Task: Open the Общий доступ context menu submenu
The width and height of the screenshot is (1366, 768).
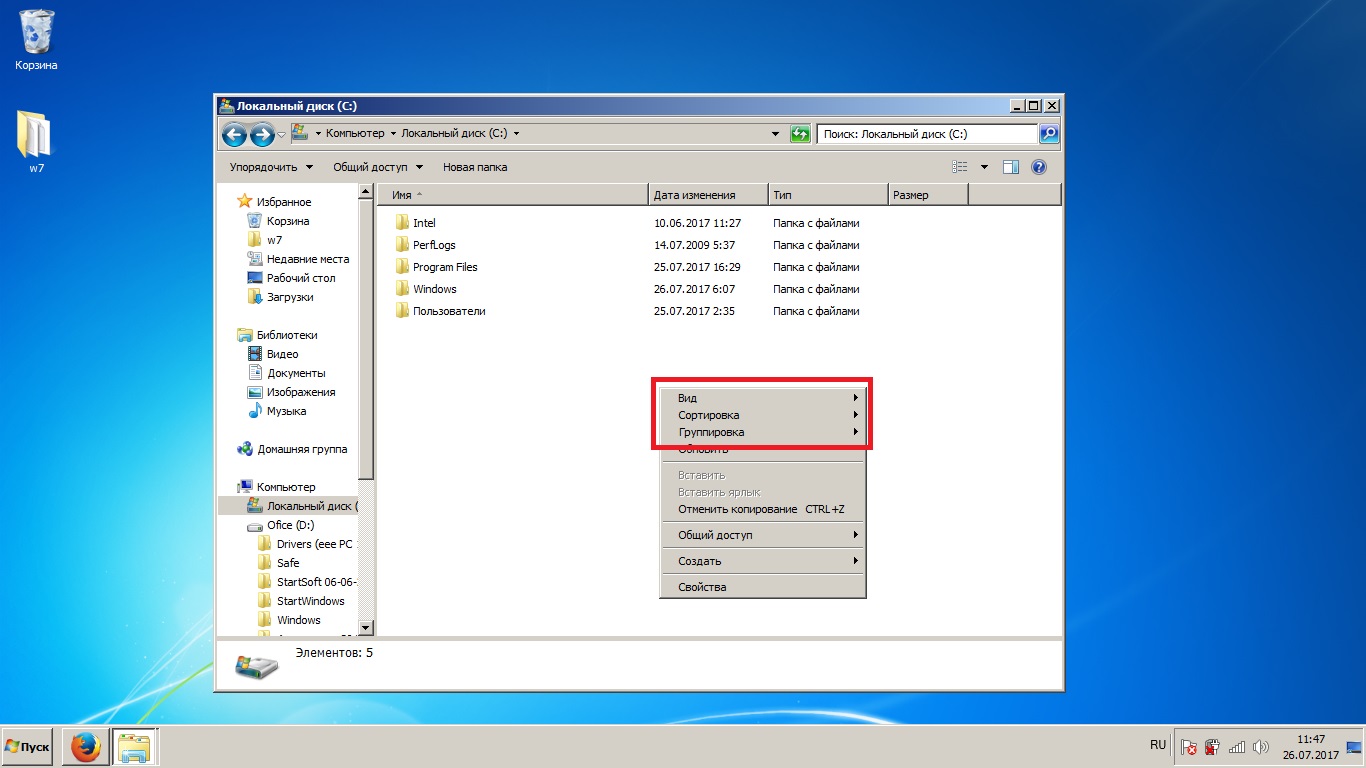Action: click(x=763, y=535)
